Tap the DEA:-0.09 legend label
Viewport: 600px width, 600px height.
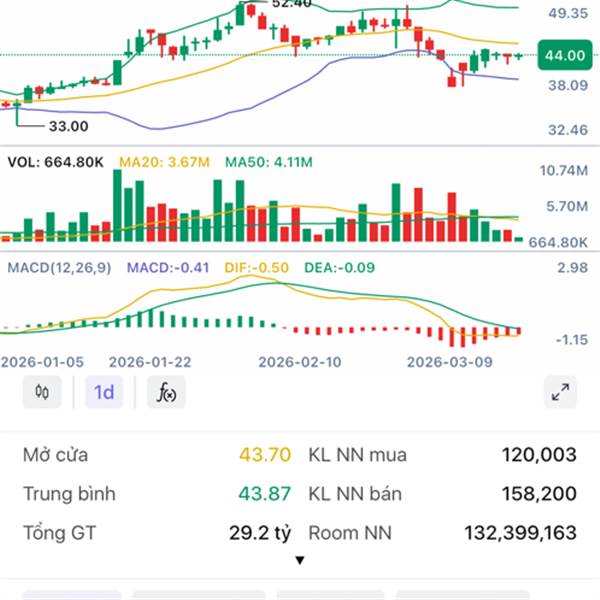click(x=339, y=267)
